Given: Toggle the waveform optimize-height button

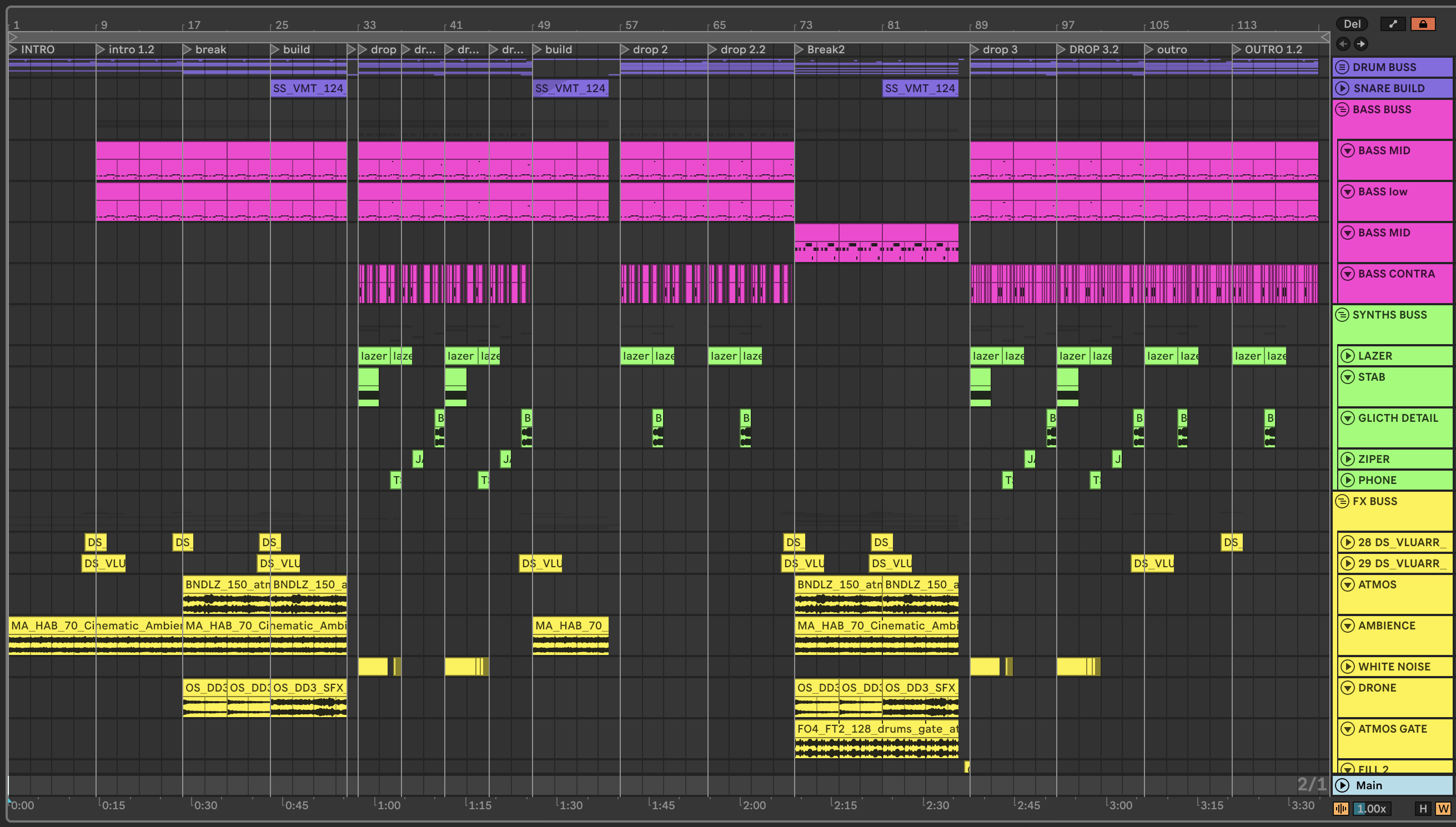Looking at the screenshot, I should 1340,809.
